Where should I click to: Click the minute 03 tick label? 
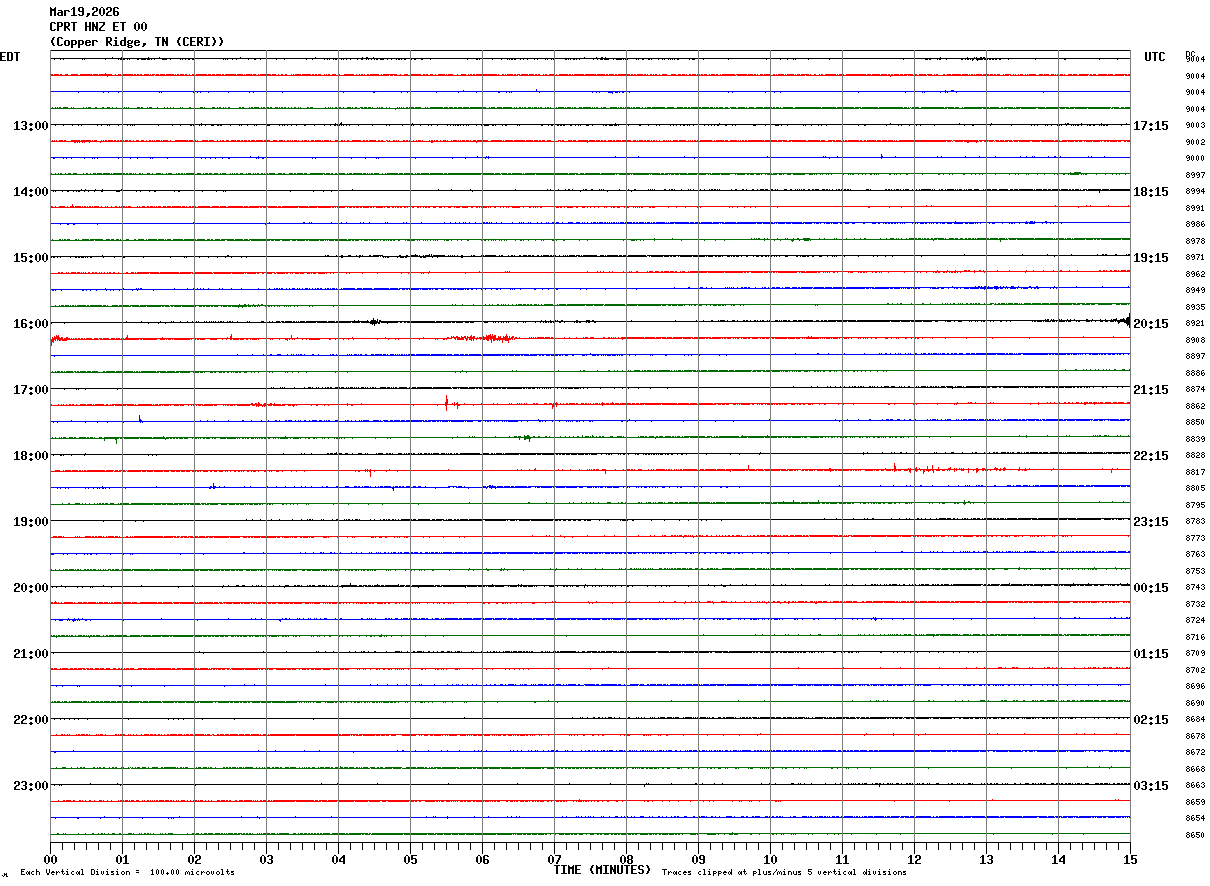(266, 859)
